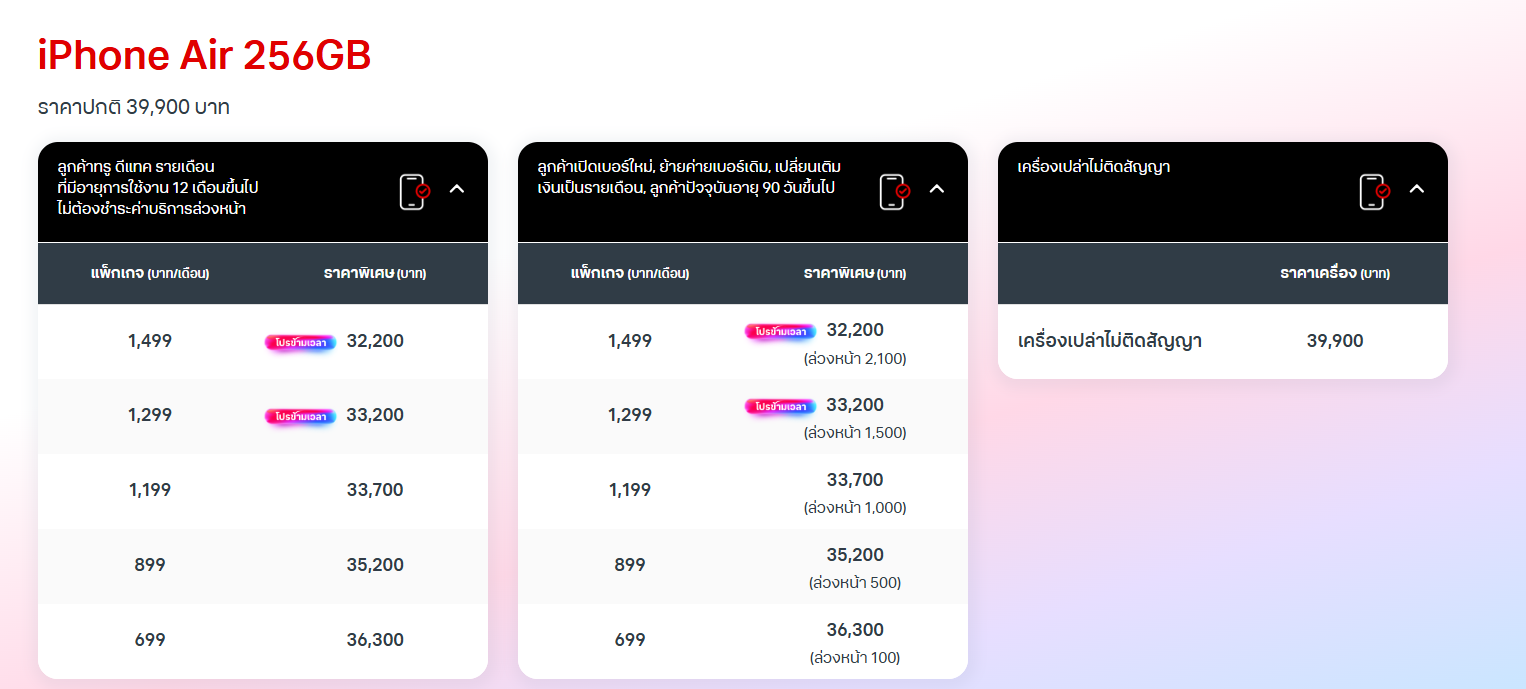Click the iPhone Air 256GB heading
1526x689 pixels.
pyautogui.click(x=204, y=57)
